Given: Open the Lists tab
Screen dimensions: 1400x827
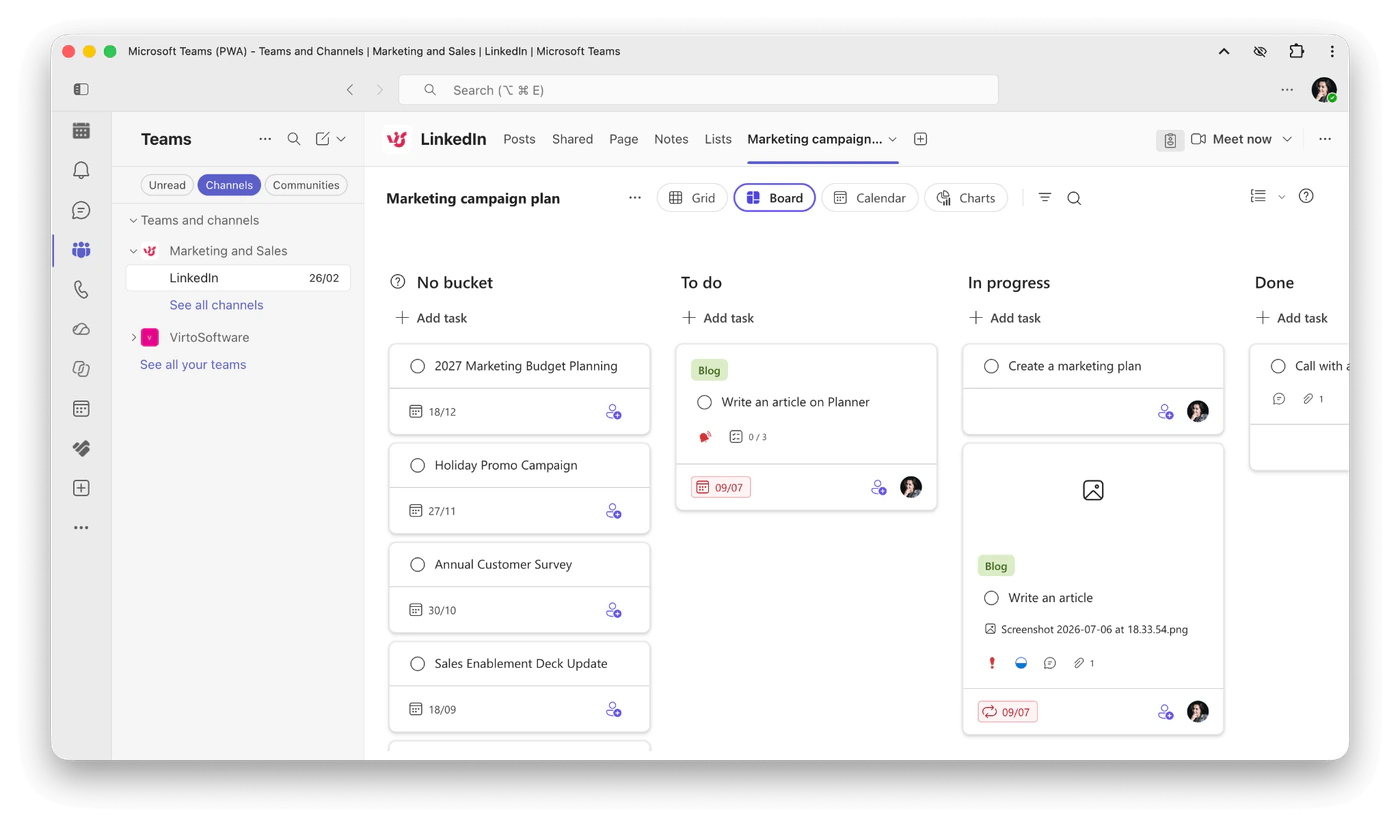Looking at the screenshot, I should click(x=718, y=139).
